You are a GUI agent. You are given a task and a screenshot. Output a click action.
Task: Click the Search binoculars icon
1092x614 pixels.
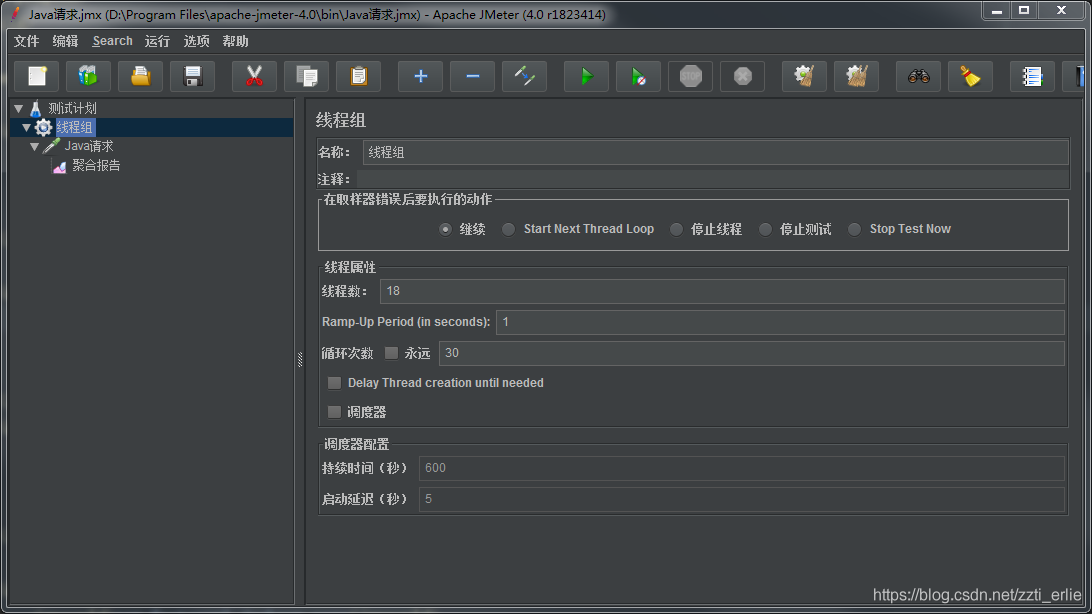tap(918, 76)
